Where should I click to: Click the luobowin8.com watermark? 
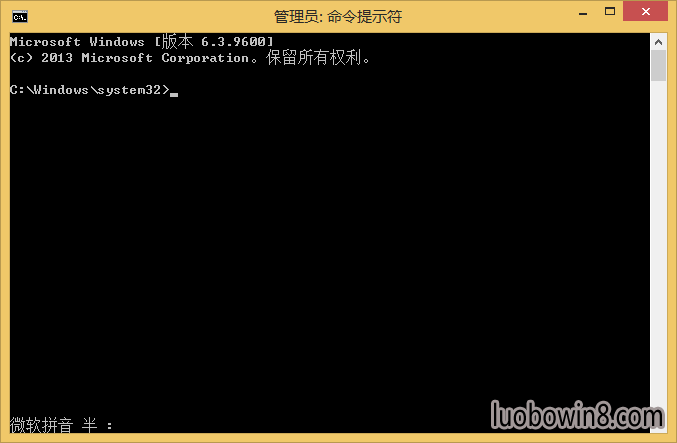click(x=577, y=415)
